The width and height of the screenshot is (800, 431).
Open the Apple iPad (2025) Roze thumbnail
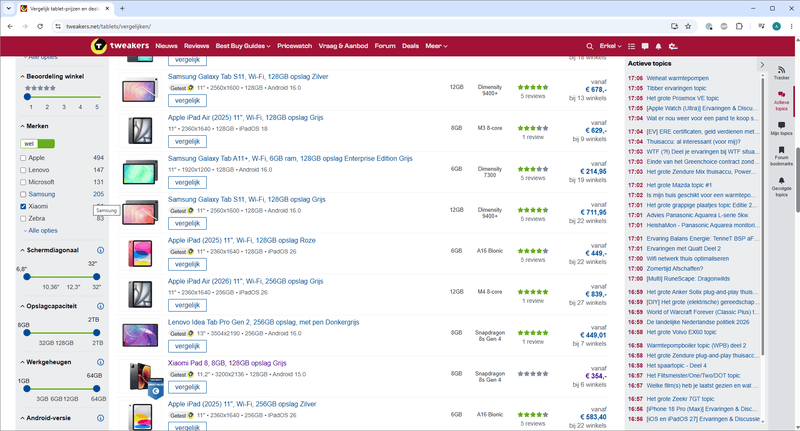140,253
